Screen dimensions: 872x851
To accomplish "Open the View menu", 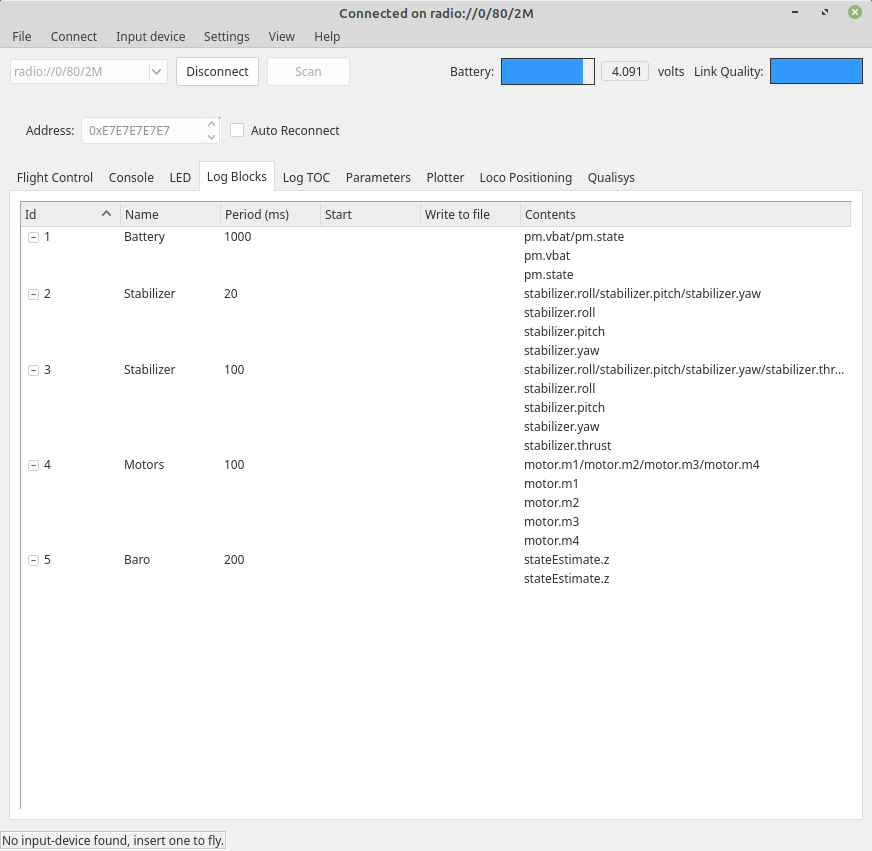I will click(x=281, y=37).
